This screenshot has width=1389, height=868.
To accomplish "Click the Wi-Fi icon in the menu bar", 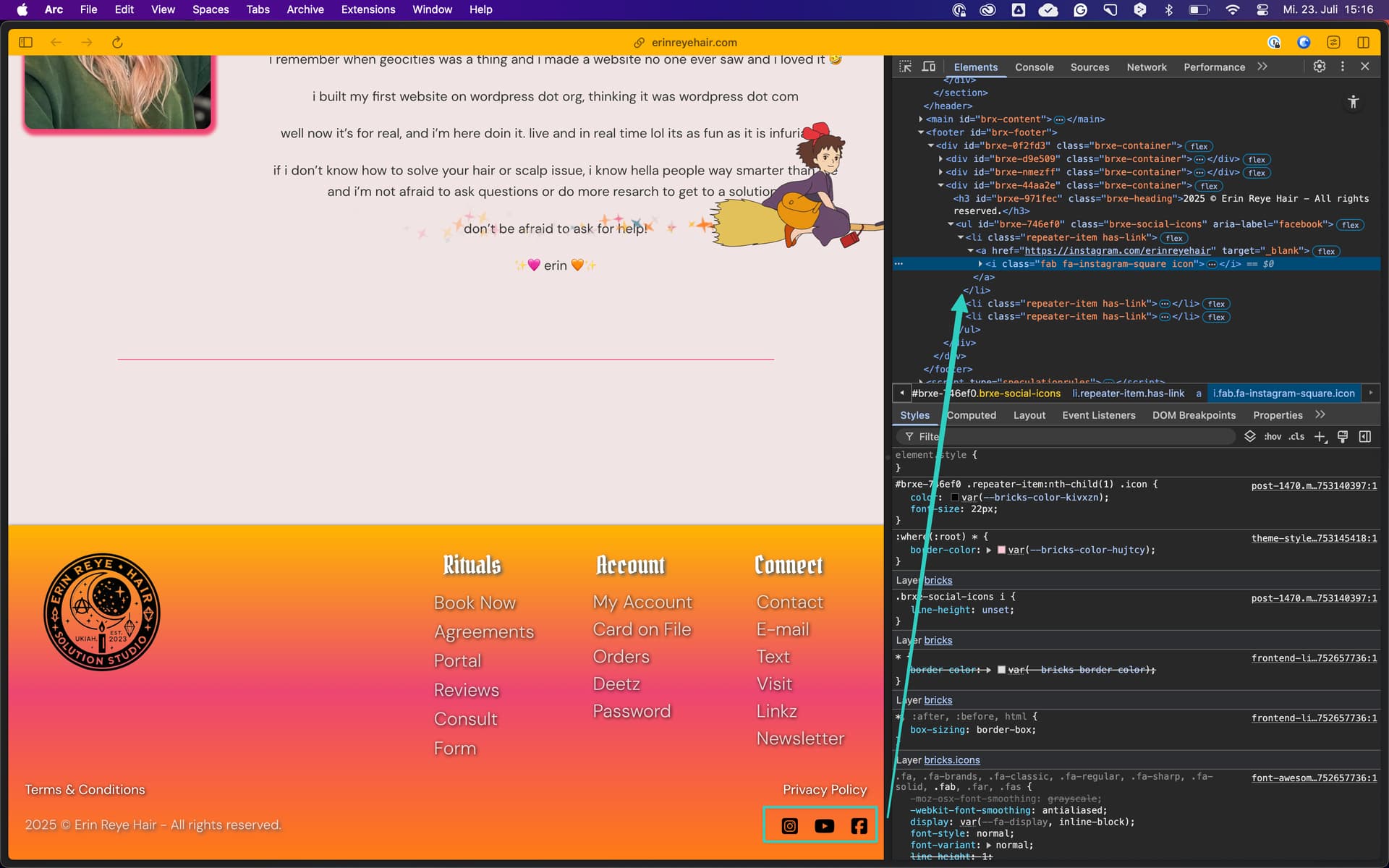I will click(1233, 9).
